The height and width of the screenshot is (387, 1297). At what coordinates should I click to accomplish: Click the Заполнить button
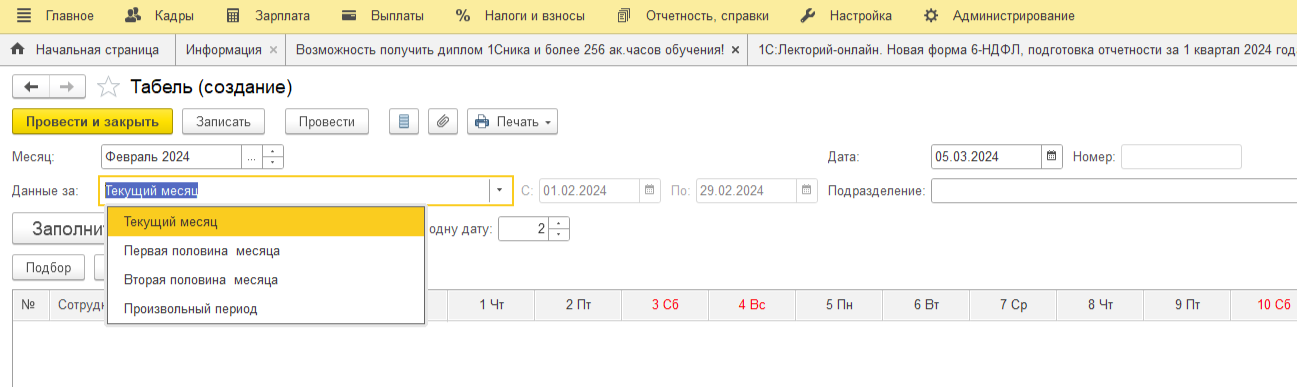pos(60,228)
